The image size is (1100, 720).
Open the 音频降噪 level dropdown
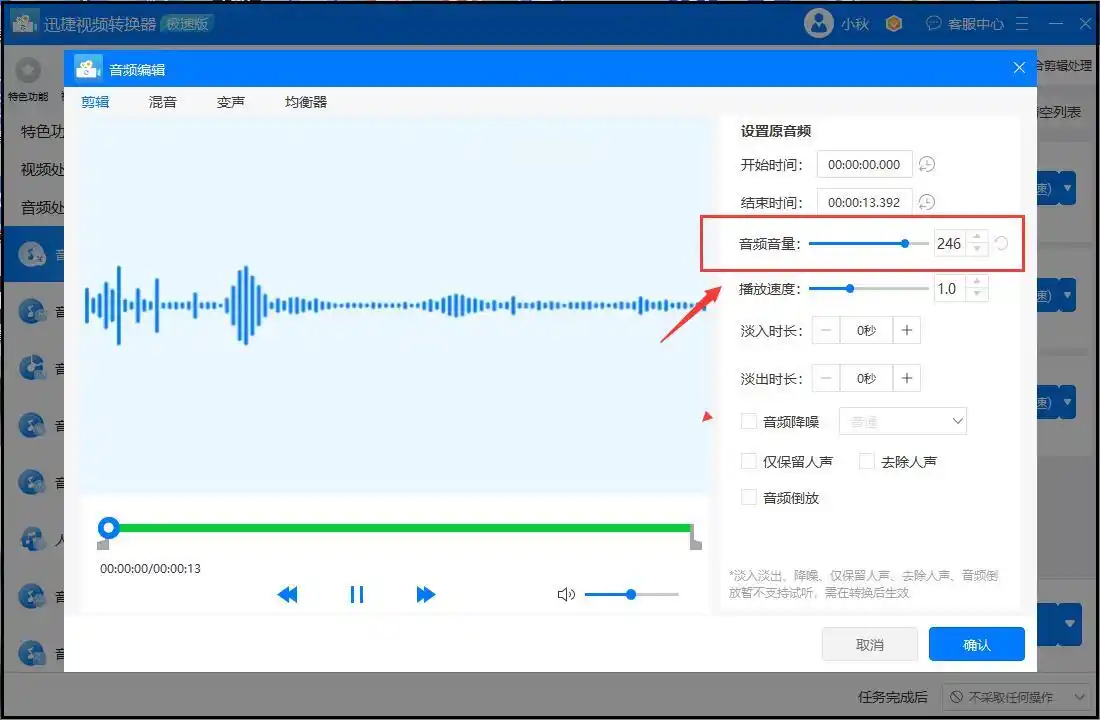902,421
